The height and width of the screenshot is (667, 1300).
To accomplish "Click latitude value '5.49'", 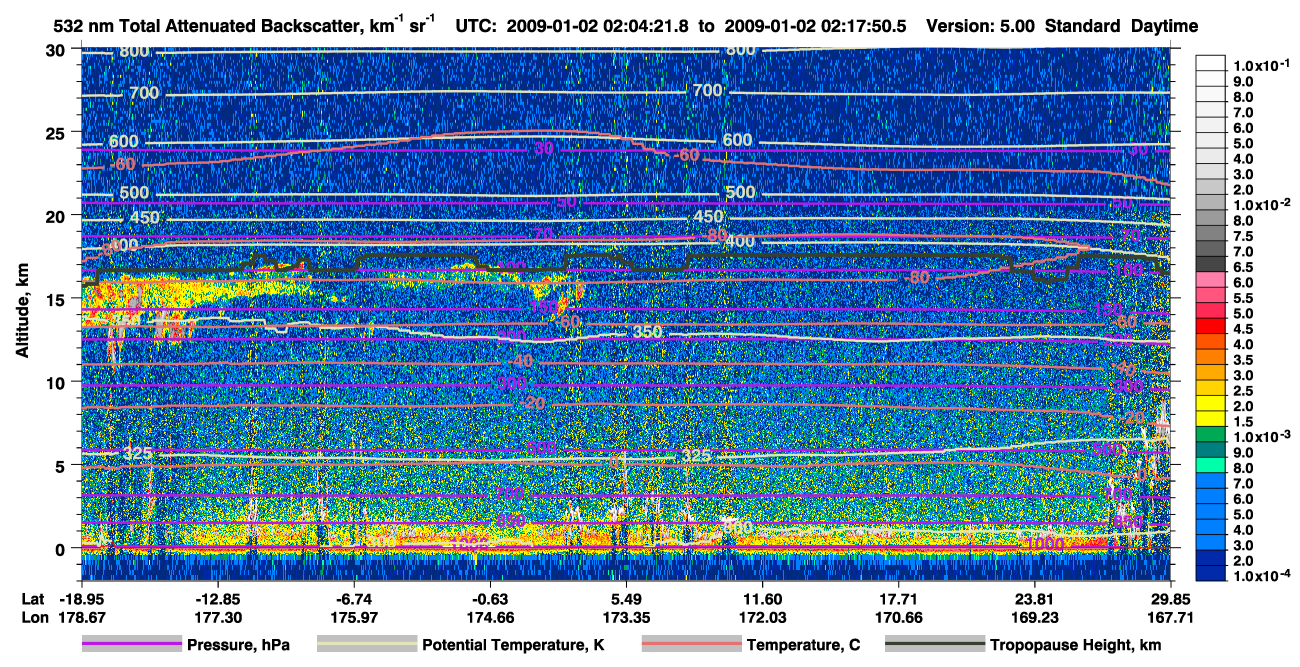I will (626, 598).
